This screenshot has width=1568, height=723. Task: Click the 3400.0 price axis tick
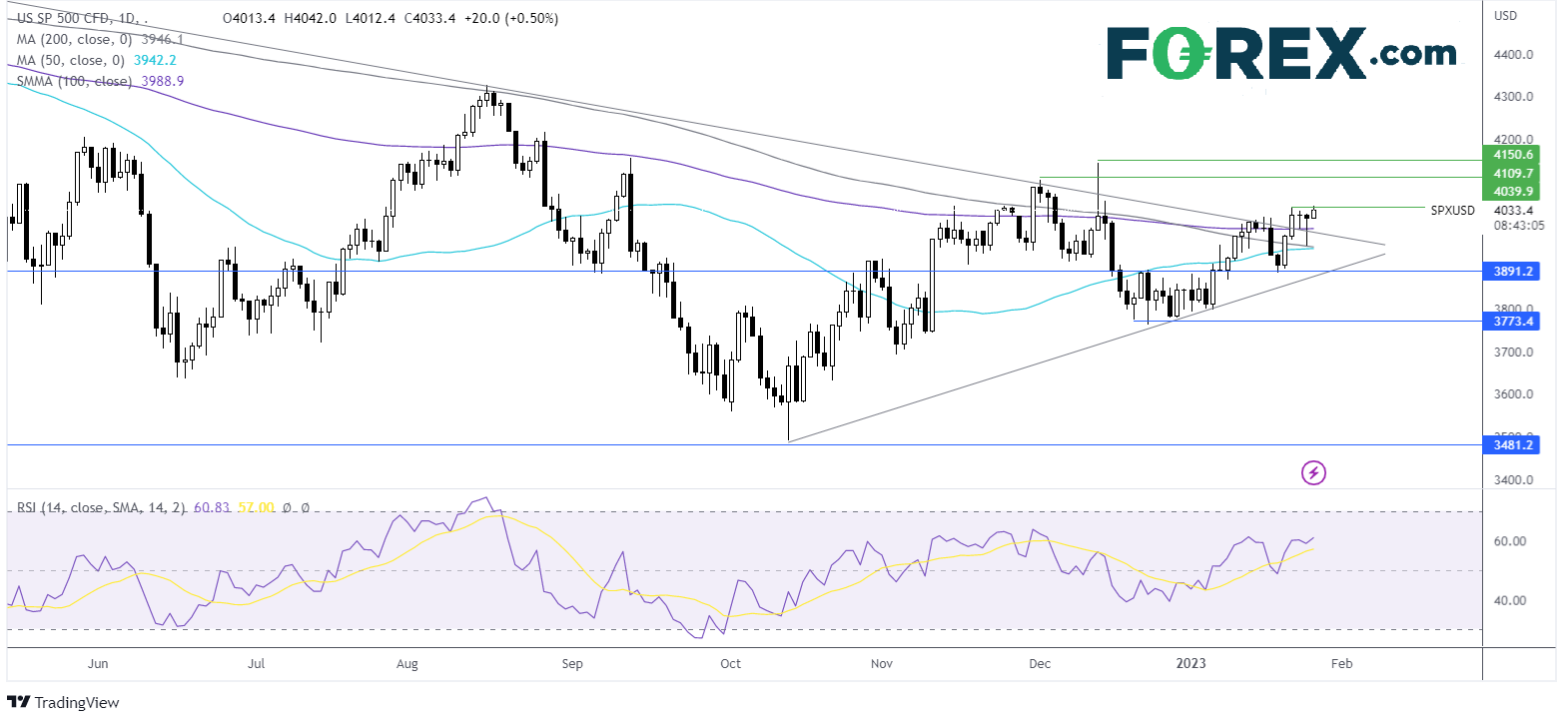[1513, 480]
